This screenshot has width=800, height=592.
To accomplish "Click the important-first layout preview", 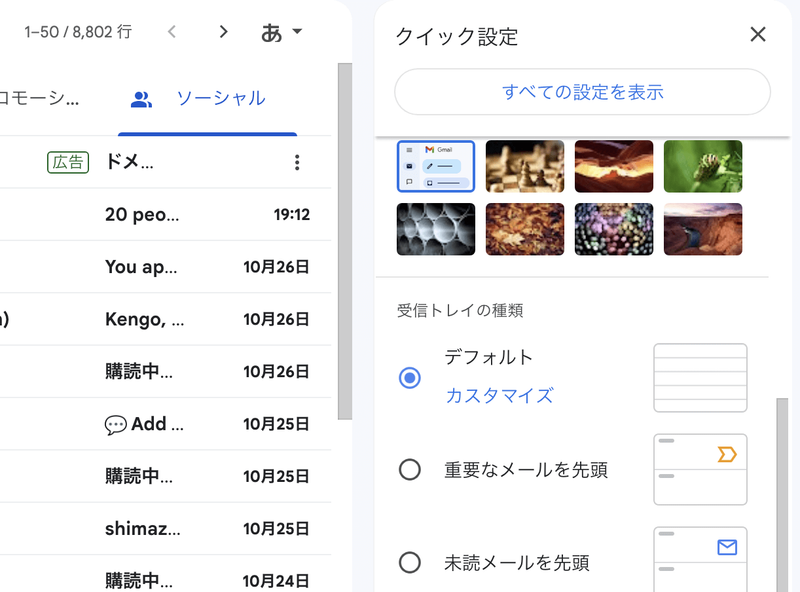I will pyautogui.click(x=700, y=470).
